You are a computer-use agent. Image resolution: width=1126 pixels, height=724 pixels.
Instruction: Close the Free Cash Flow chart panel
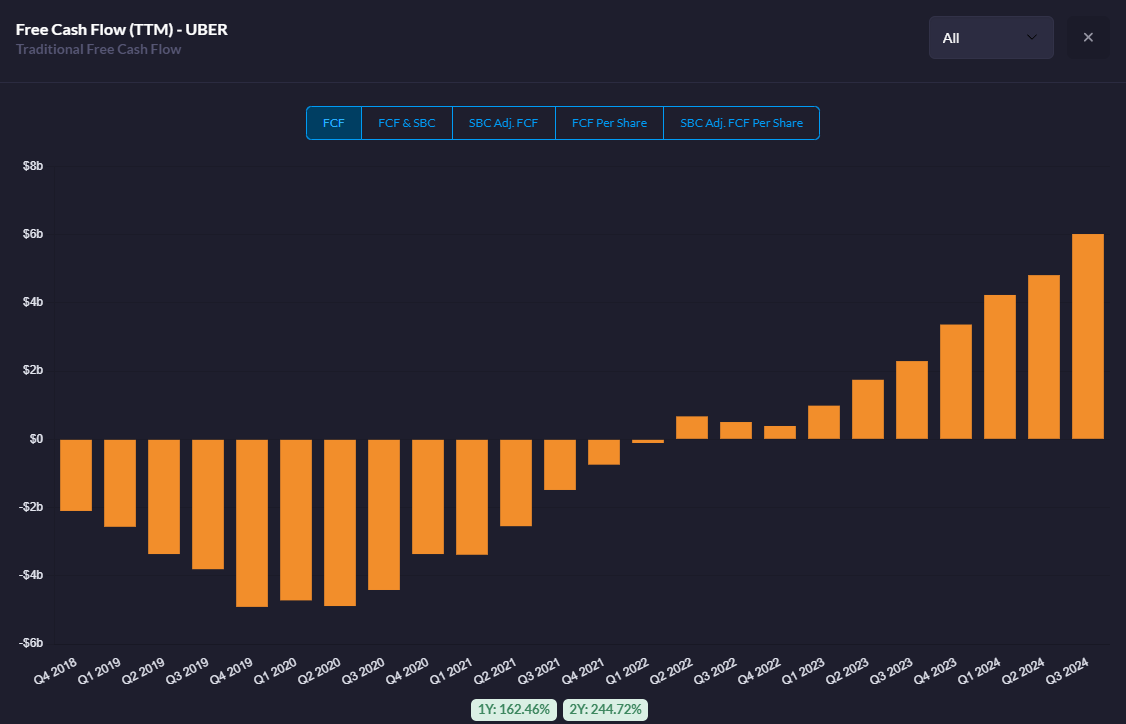[1088, 38]
